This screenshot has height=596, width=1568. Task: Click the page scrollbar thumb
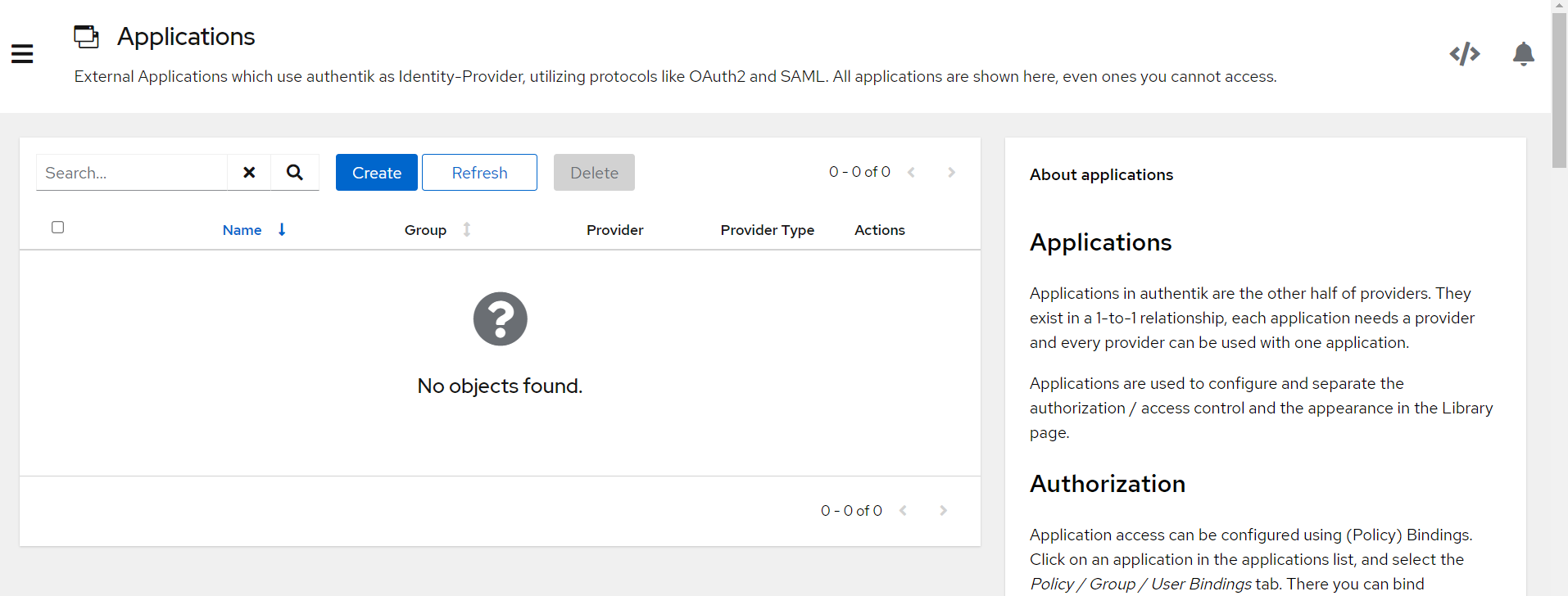click(1559, 90)
